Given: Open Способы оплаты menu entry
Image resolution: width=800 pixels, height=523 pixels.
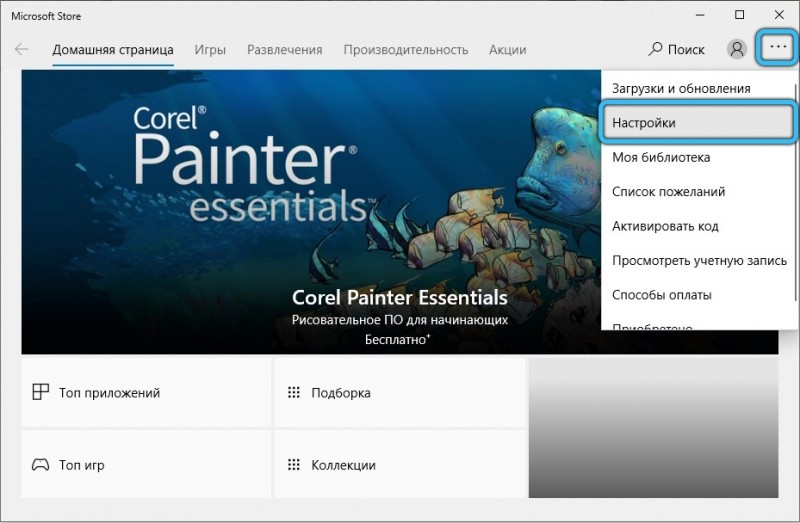Looking at the screenshot, I should point(697,295).
